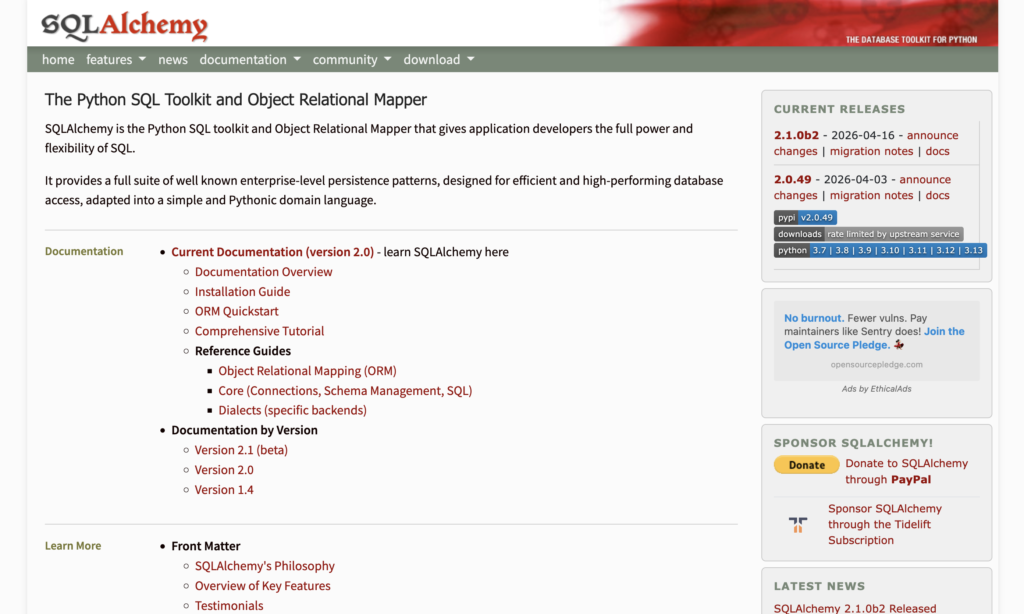Click announce link for 2.0.49

pos(925,179)
